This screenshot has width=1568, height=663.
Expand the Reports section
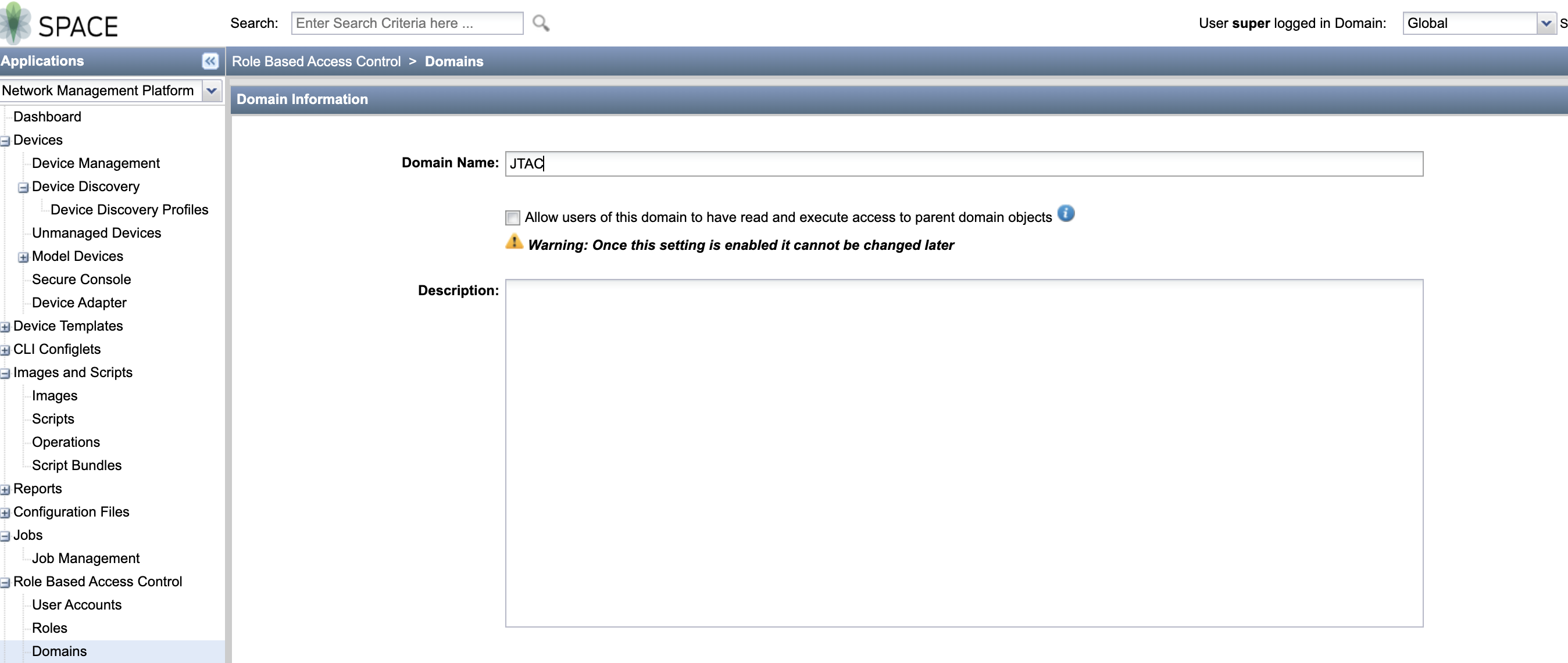click(6, 489)
